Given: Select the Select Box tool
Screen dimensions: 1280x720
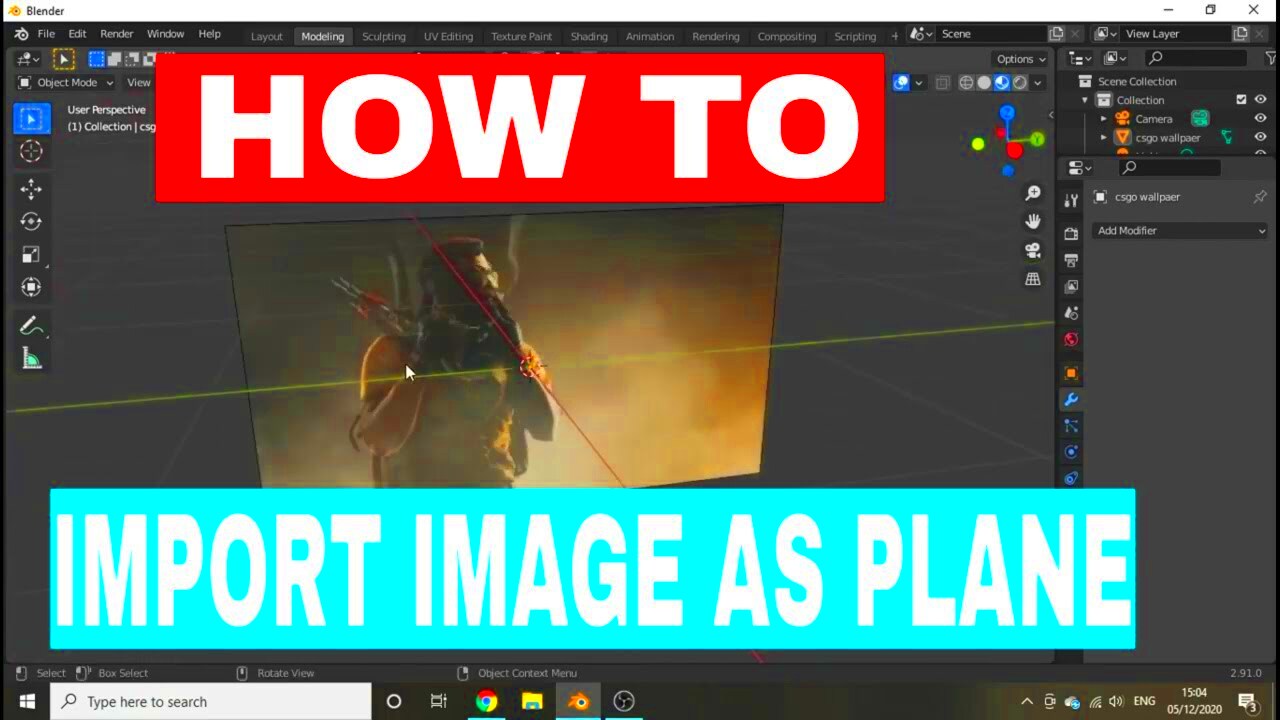Looking at the screenshot, I should (31, 119).
